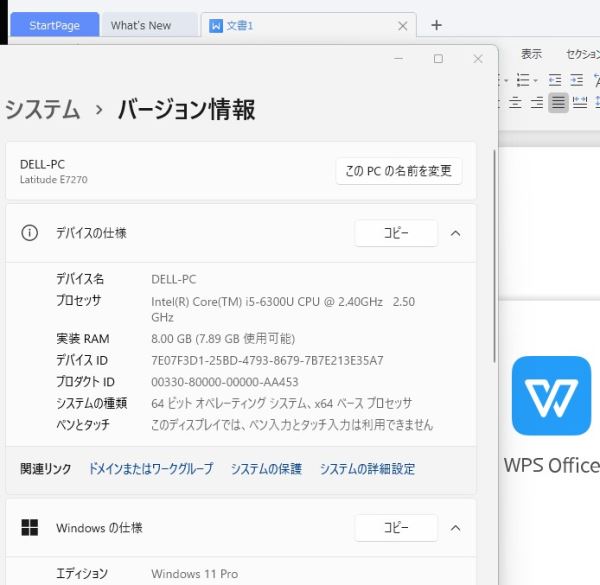The height and width of the screenshot is (585, 600).
Task: Click the info icon beside デバイスの仕様
Action: click(29, 233)
